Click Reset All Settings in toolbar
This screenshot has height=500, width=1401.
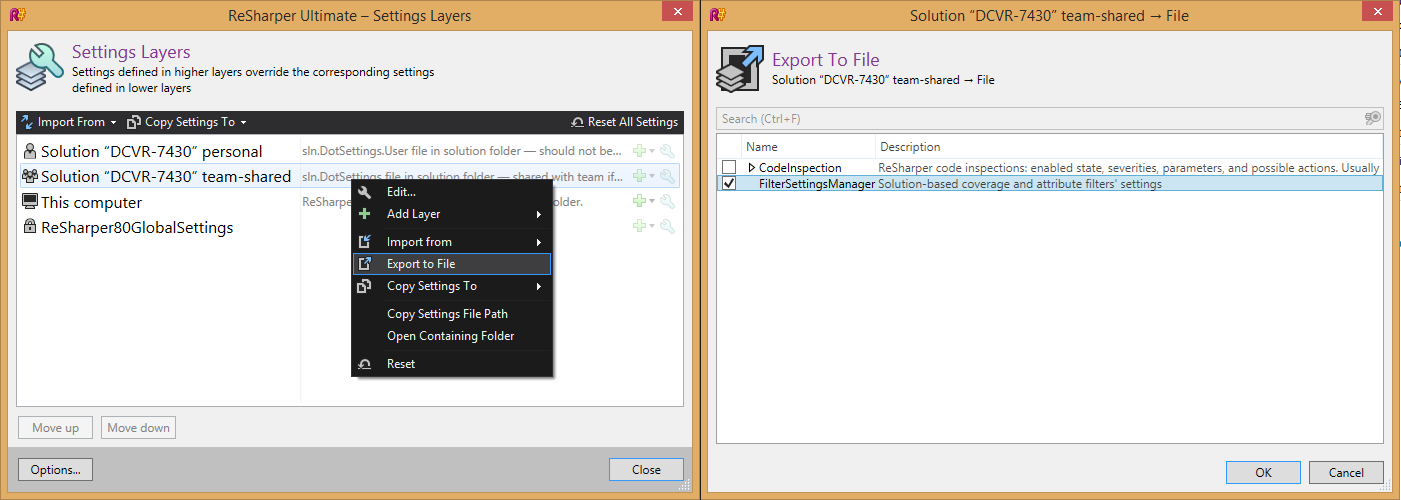click(624, 122)
